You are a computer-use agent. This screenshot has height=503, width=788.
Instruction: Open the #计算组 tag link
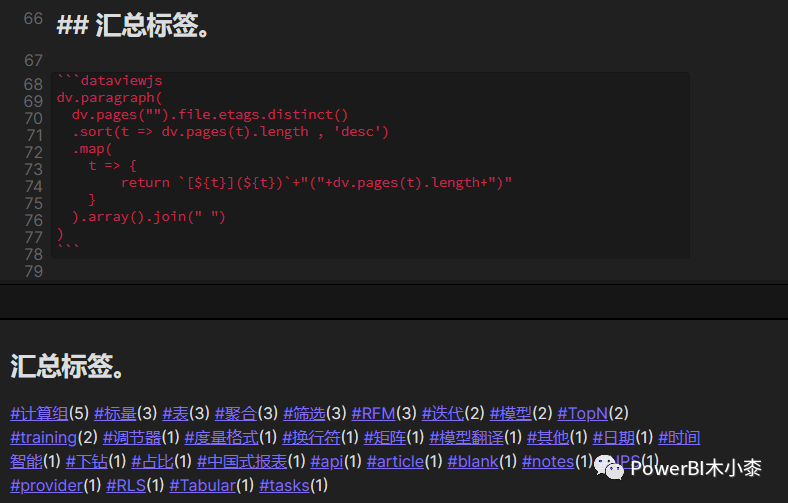(39, 414)
